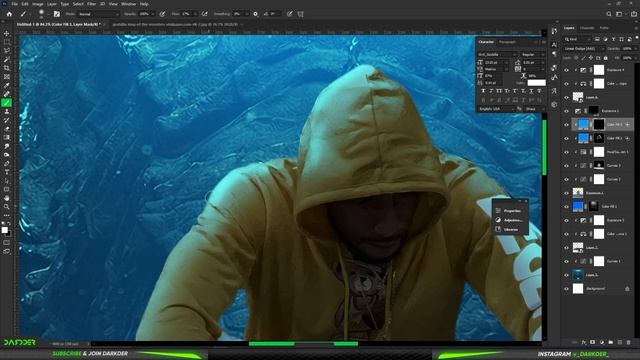Viewport: 640px width, 360px height.
Task: Open the layer blend mode dropdown
Action: (x=584, y=49)
